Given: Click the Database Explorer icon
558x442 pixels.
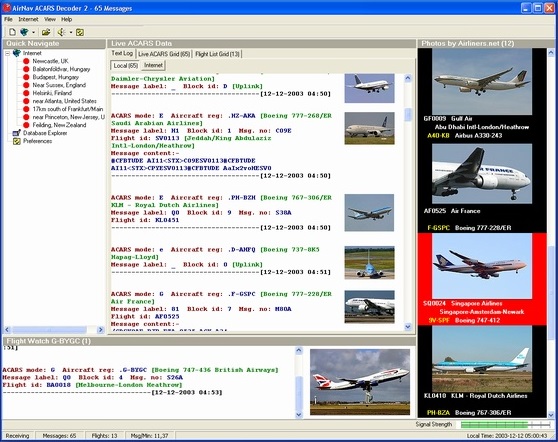Looking at the screenshot, I should tap(16, 133).
